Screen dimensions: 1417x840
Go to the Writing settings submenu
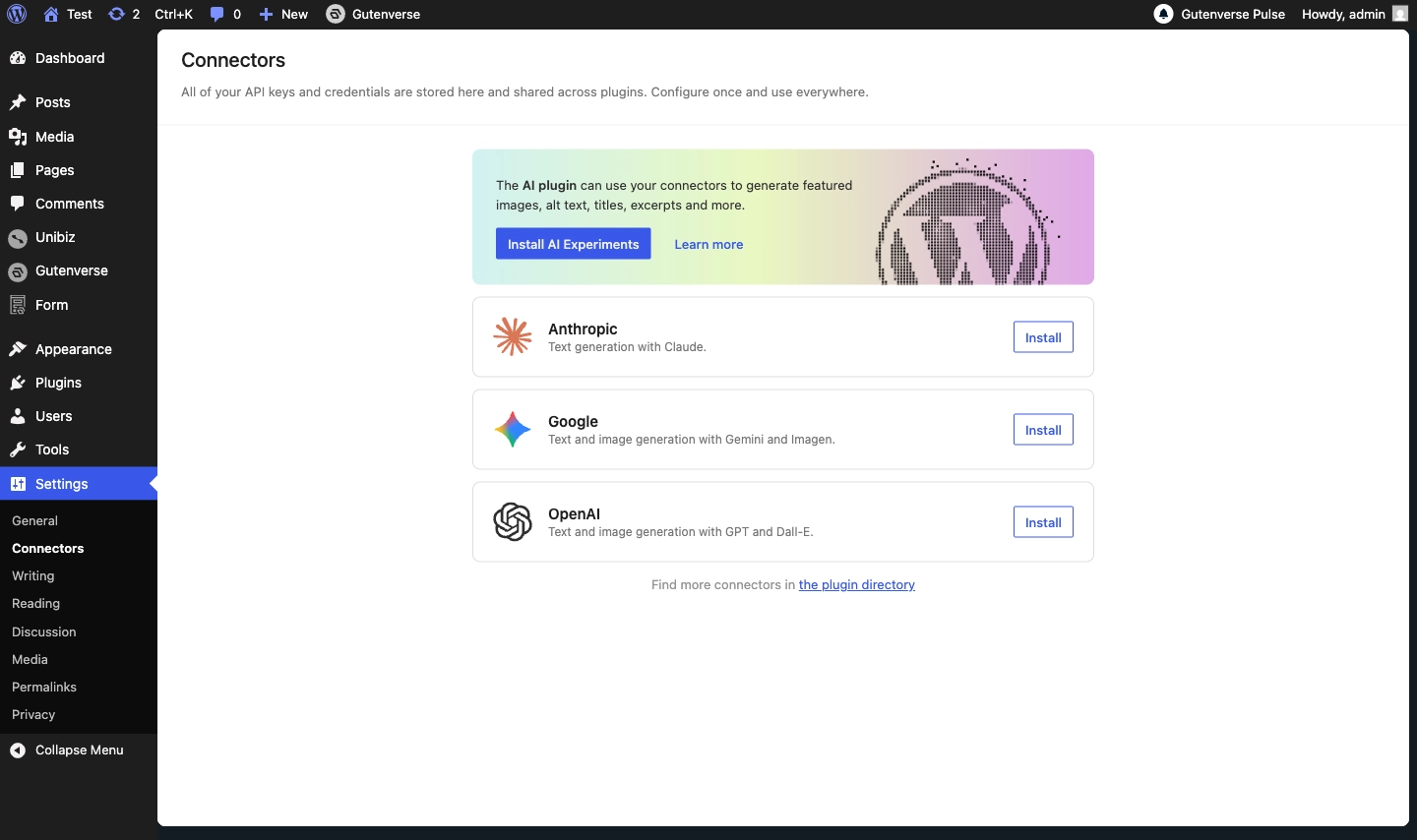(33, 575)
